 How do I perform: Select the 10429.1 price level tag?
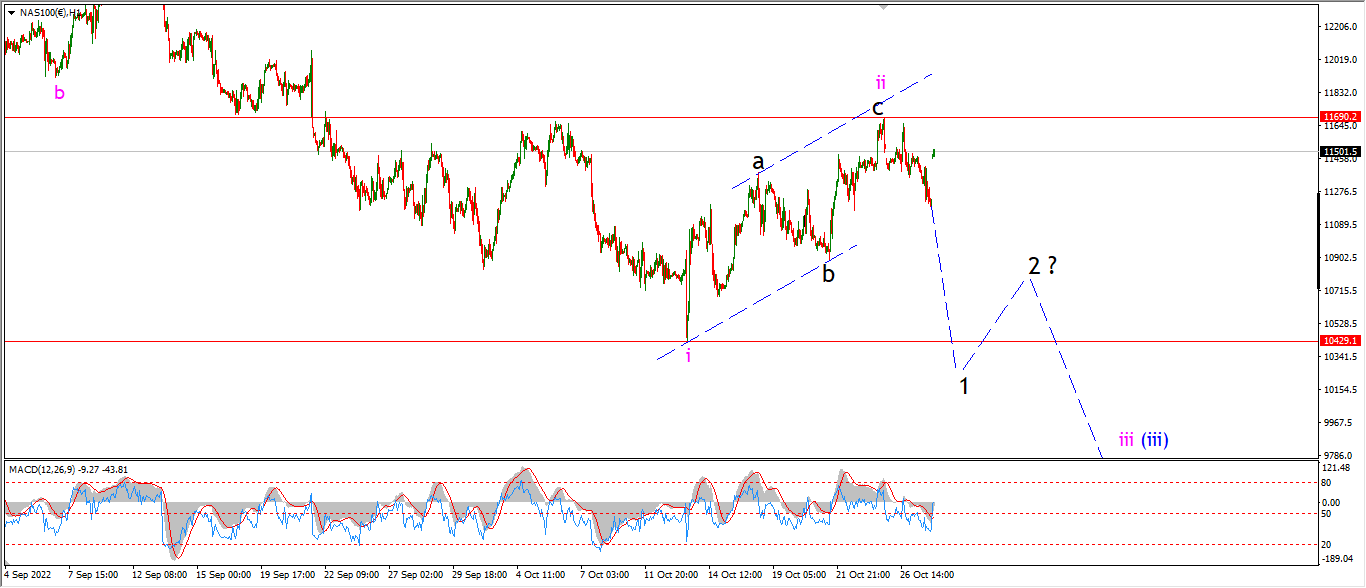pyautogui.click(x=1341, y=341)
